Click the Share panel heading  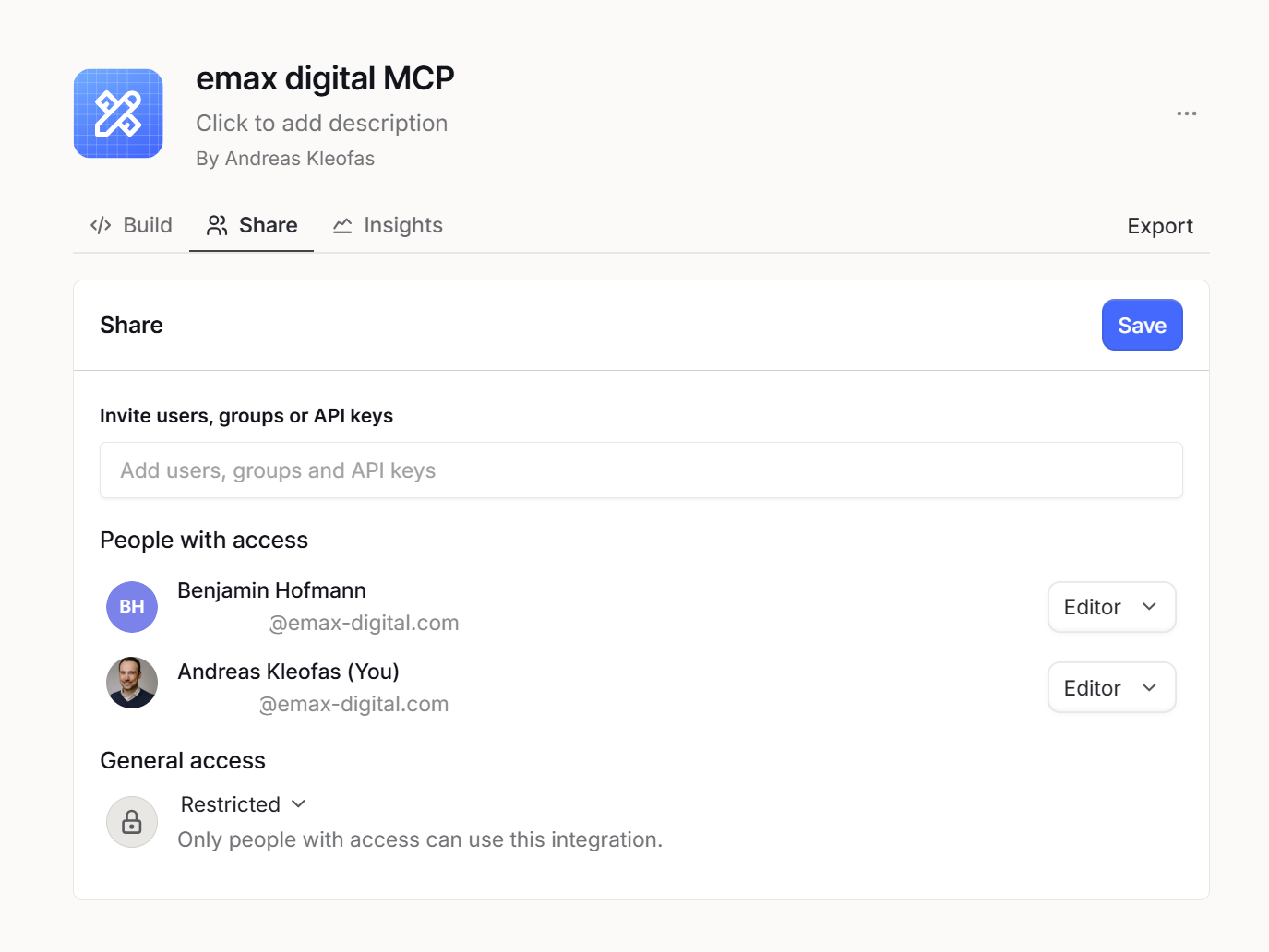[x=131, y=325]
